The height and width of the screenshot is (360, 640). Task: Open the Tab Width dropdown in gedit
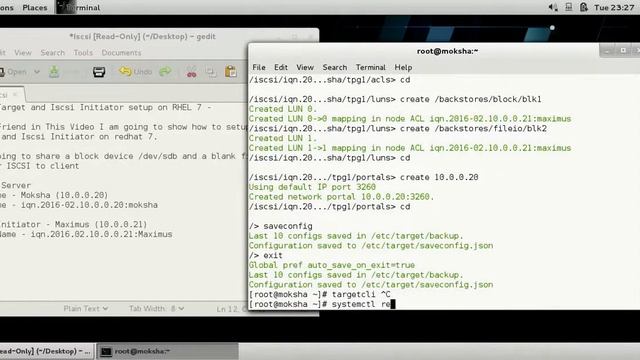(157, 309)
